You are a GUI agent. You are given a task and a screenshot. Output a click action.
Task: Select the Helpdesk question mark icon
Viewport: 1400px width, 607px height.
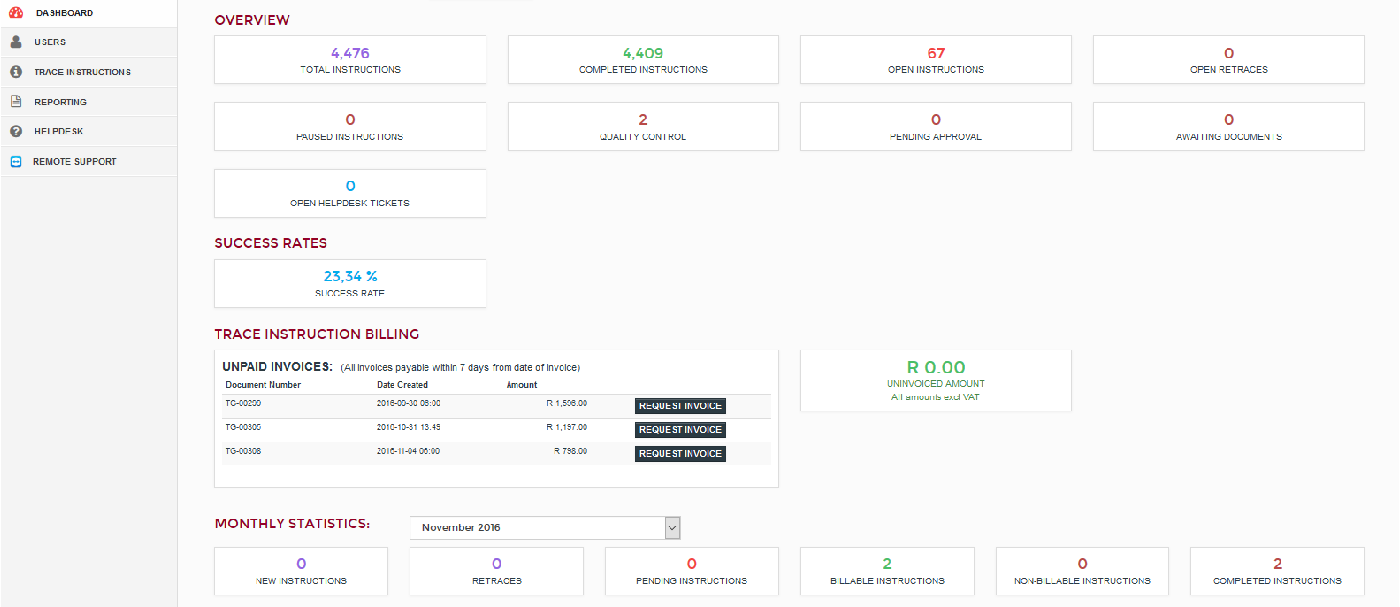[14, 131]
